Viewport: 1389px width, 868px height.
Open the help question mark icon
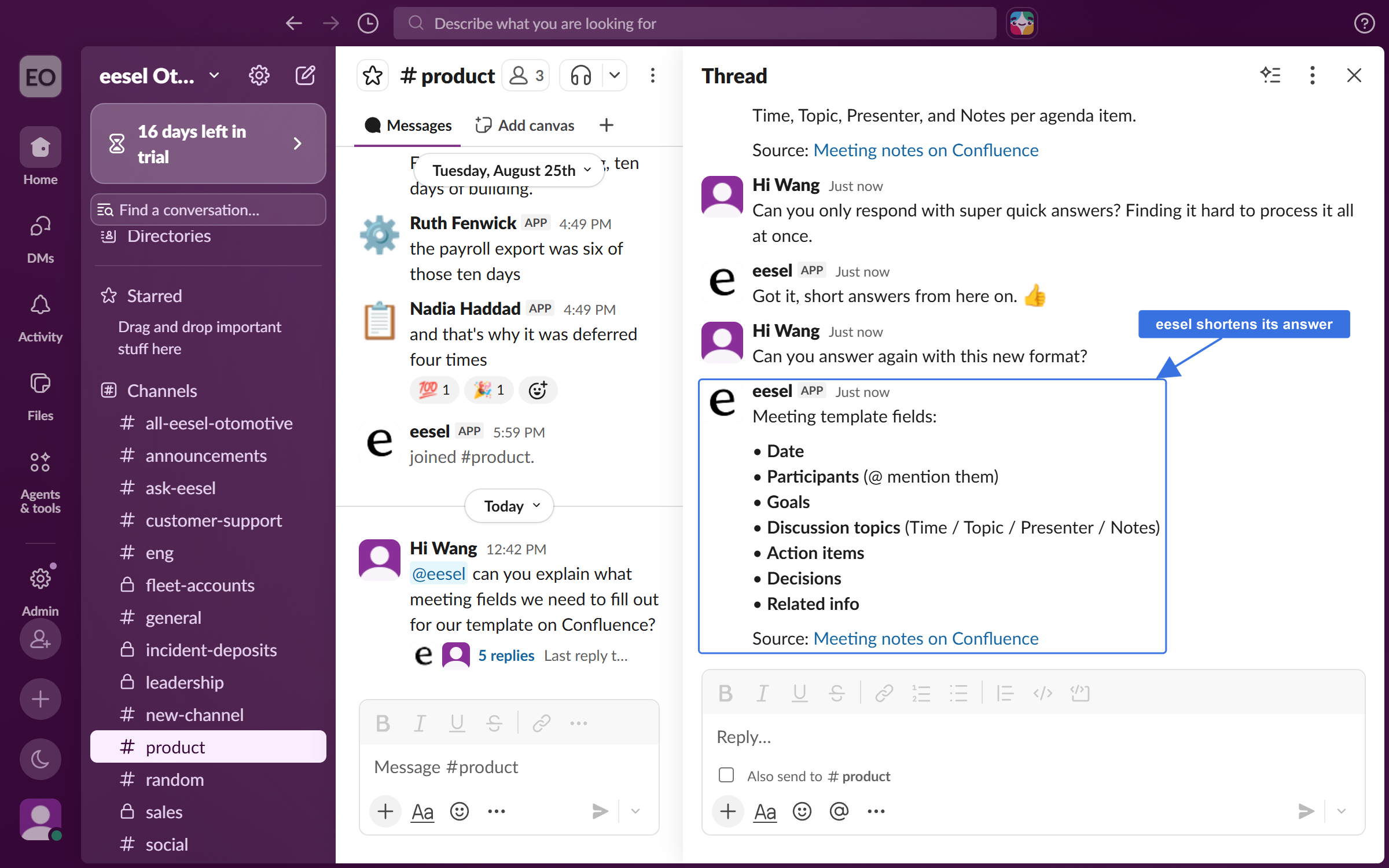[1364, 24]
